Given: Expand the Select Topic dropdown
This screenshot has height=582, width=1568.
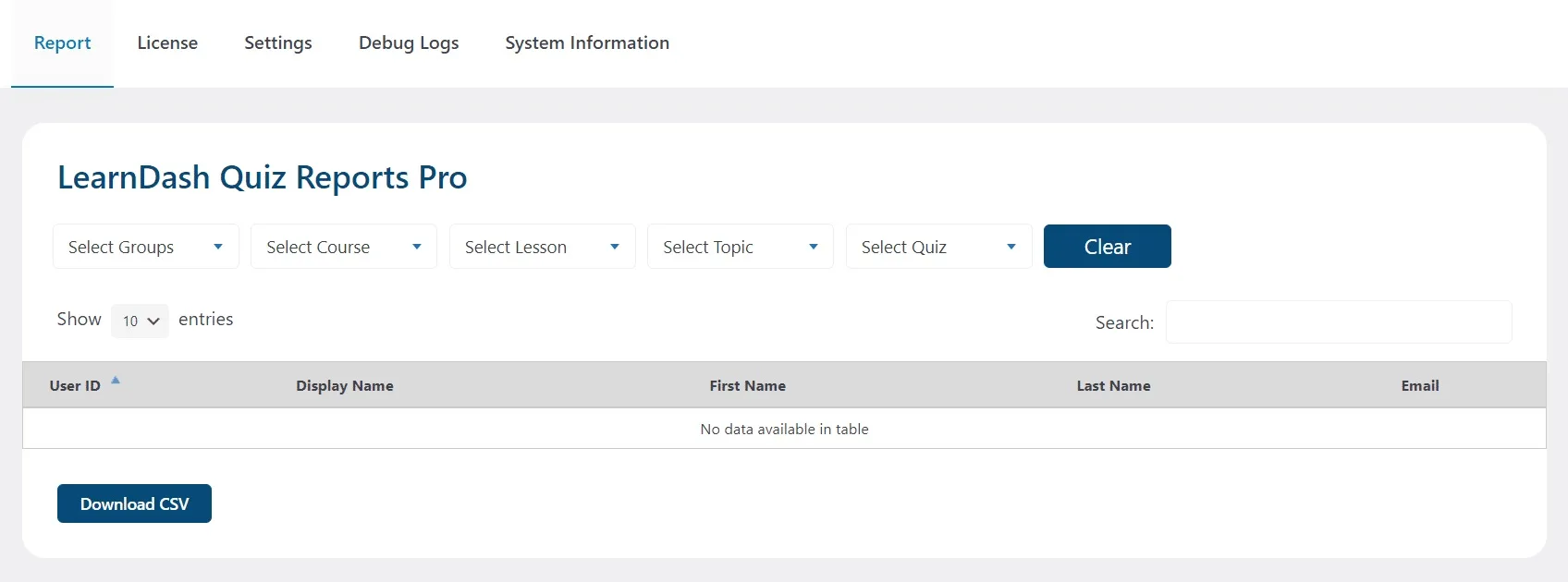Looking at the screenshot, I should click(741, 247).
